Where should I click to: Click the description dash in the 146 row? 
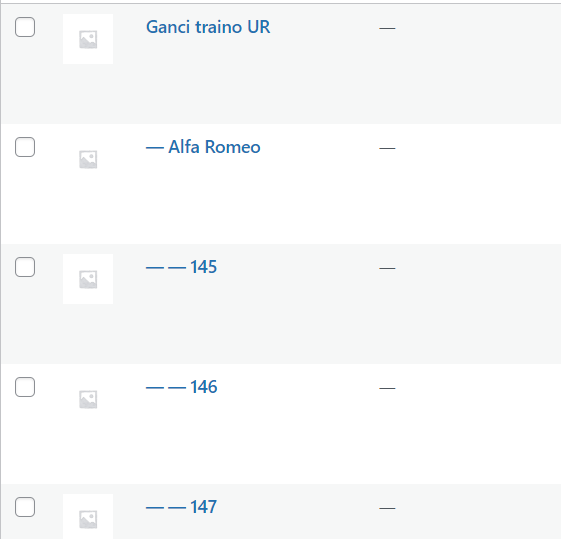[387, 388]
